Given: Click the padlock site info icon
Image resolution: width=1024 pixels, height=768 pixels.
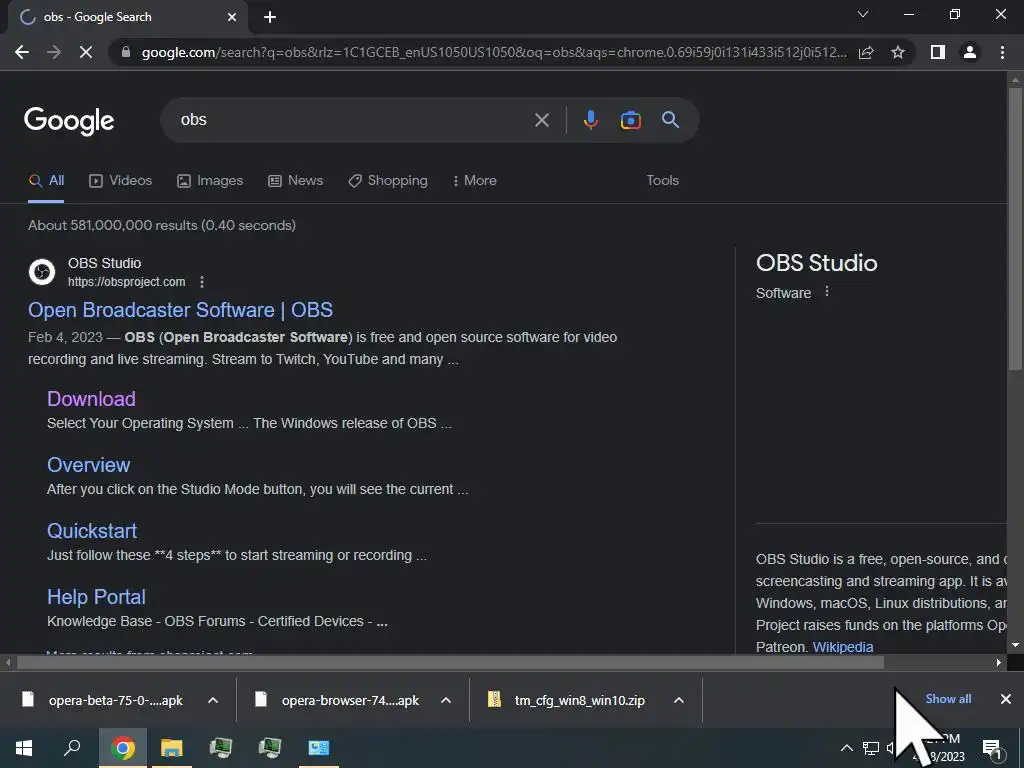Looking at the screenshot, I should [x=126, y=52].
